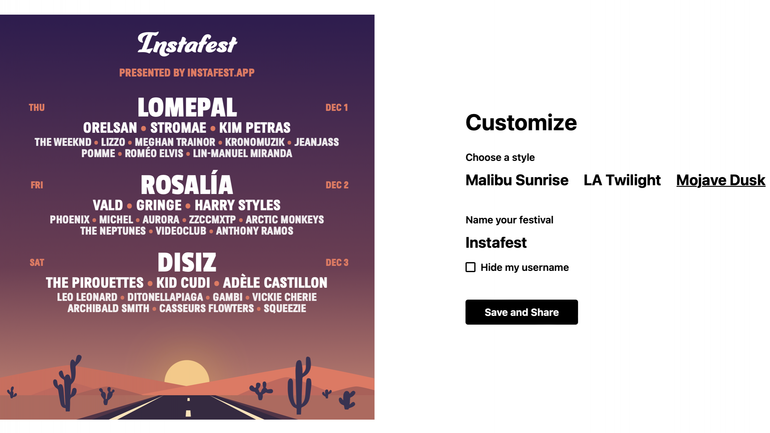
Task: Click the tall cactus beside the road
Action: pos(299,384)
